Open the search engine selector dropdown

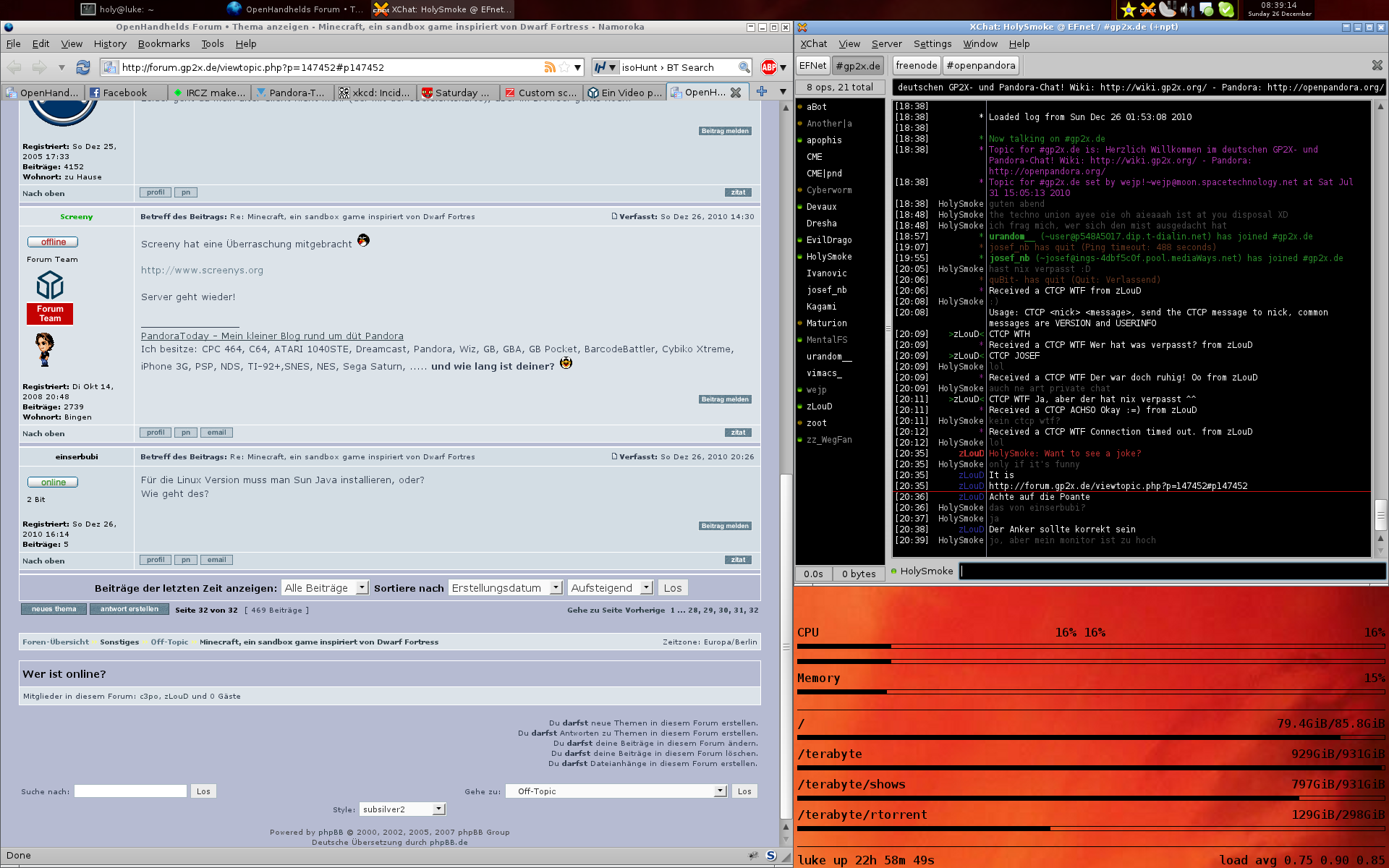(x=605, y=67)
